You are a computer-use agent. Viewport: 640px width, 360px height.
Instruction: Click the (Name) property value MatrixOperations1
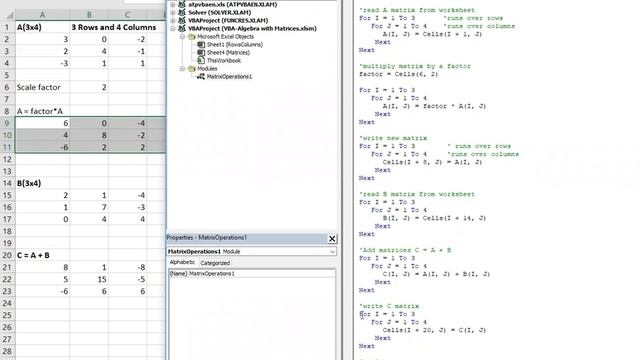pyautogui.click(x=261, y=273)
